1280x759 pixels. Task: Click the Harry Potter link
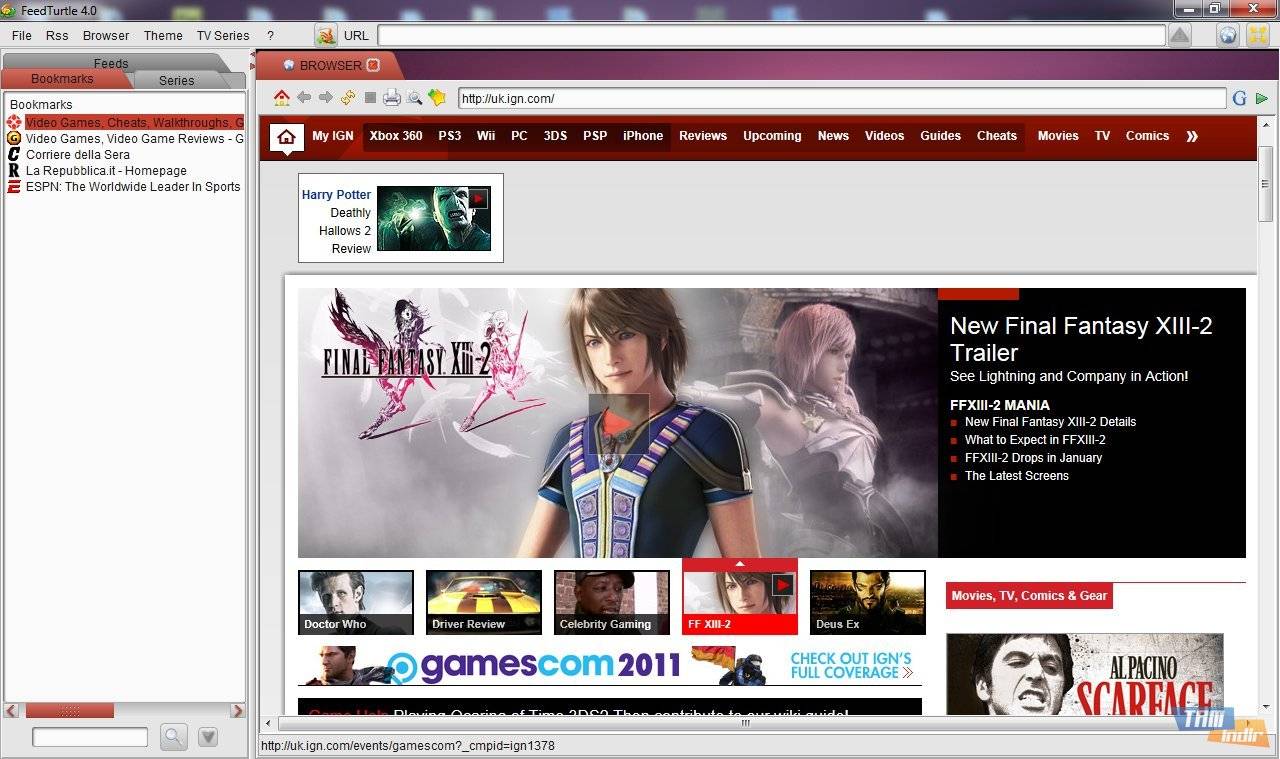(x=336, y=195)
